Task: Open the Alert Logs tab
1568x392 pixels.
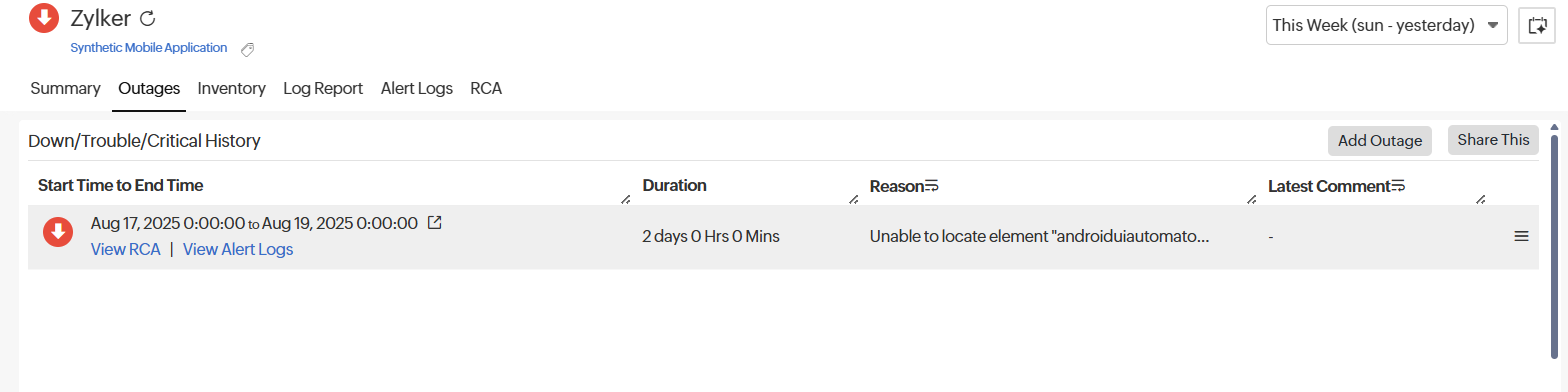Action: 417,88
